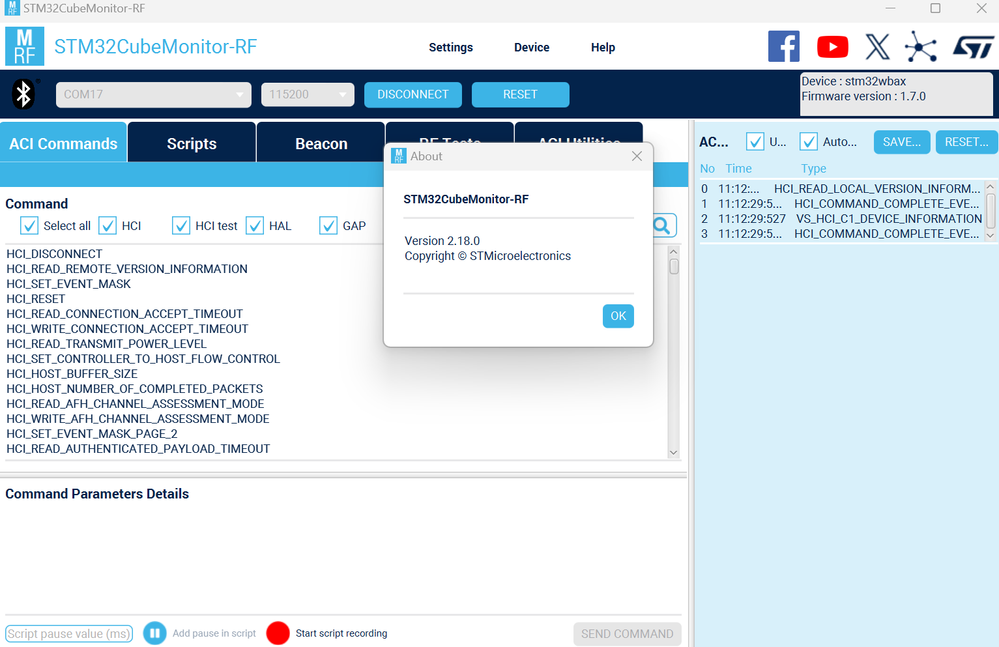Click the RESET... log button

click(x=967, y=142)
